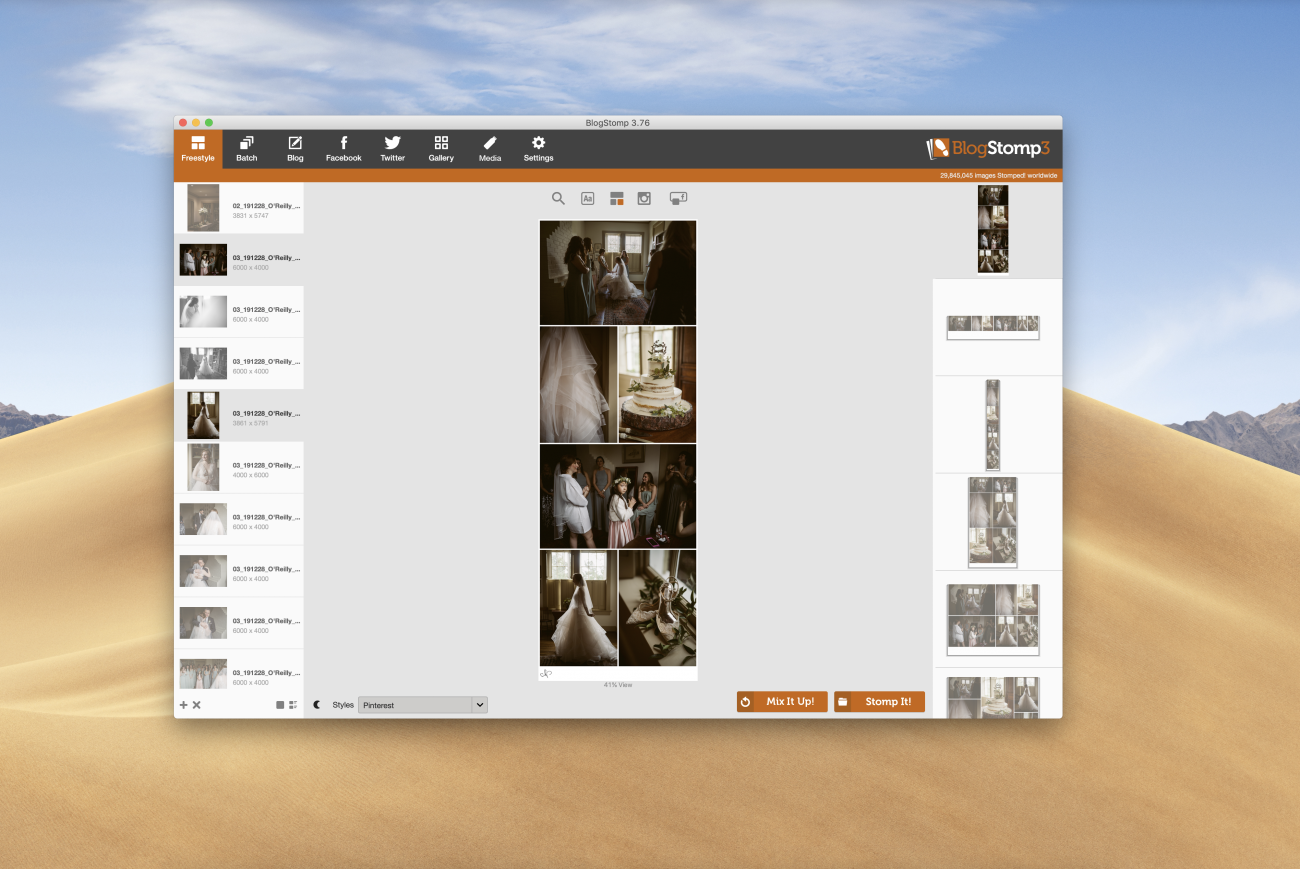Viewport: 1300px width, 869px height.
Task: Click the Mix It Up! button
Action: click(x=782, y=702)
